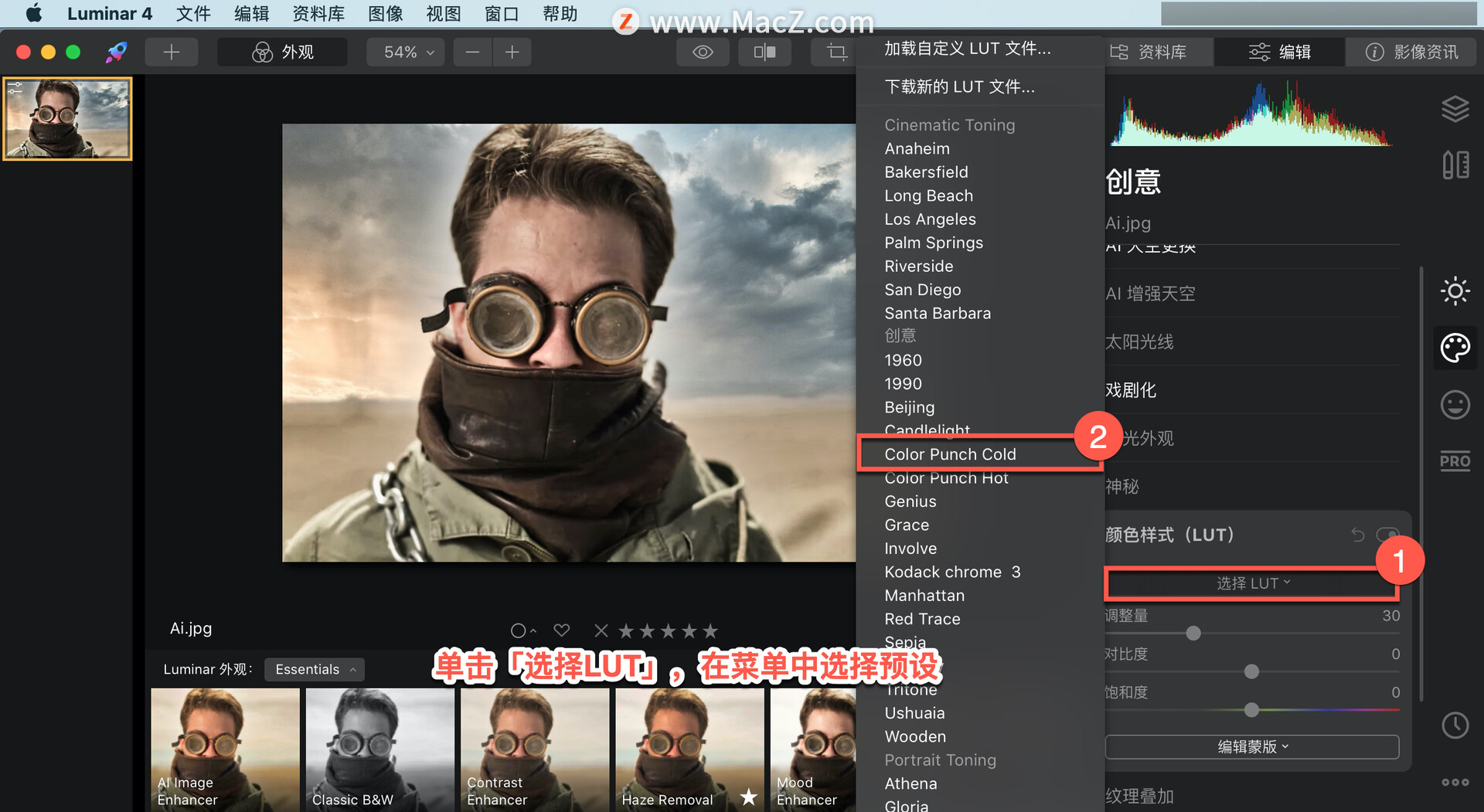Image resolution: width=1484 pixels, height=812 pixels.
Task: Adjust the 饱和度 saturation slider
Action: [1251, 709]
